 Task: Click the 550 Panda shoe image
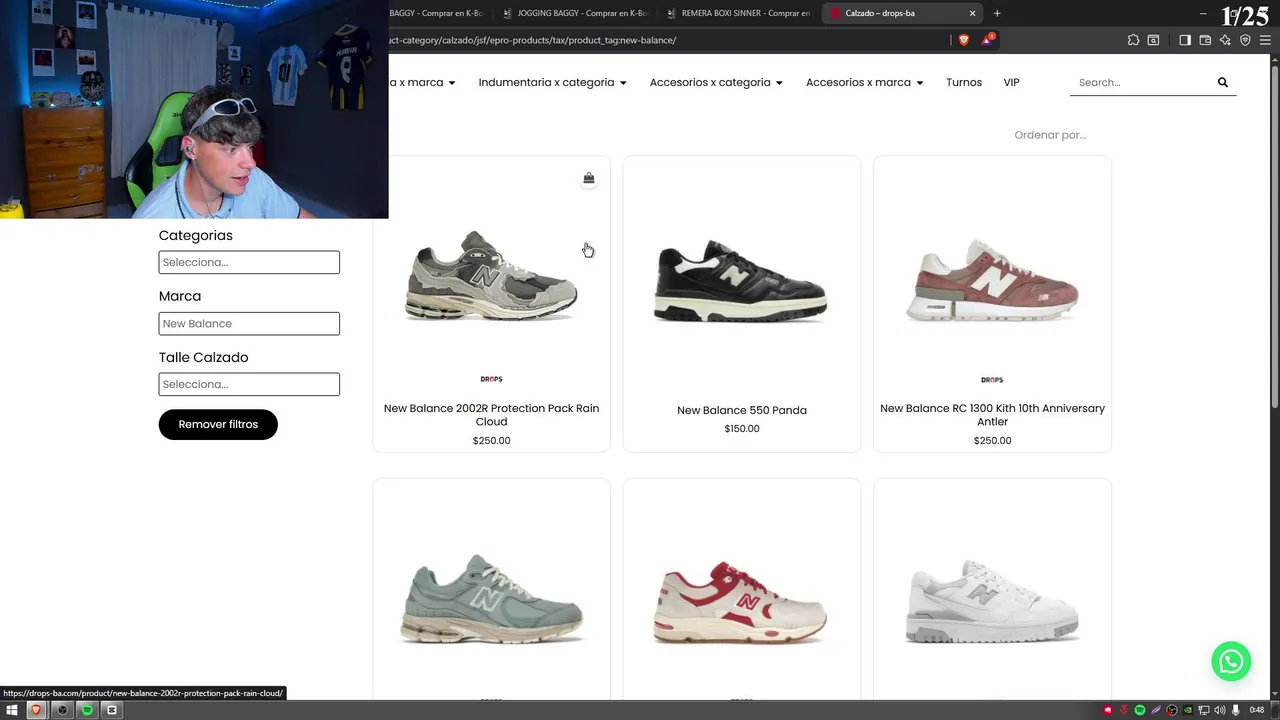point(741,281)
